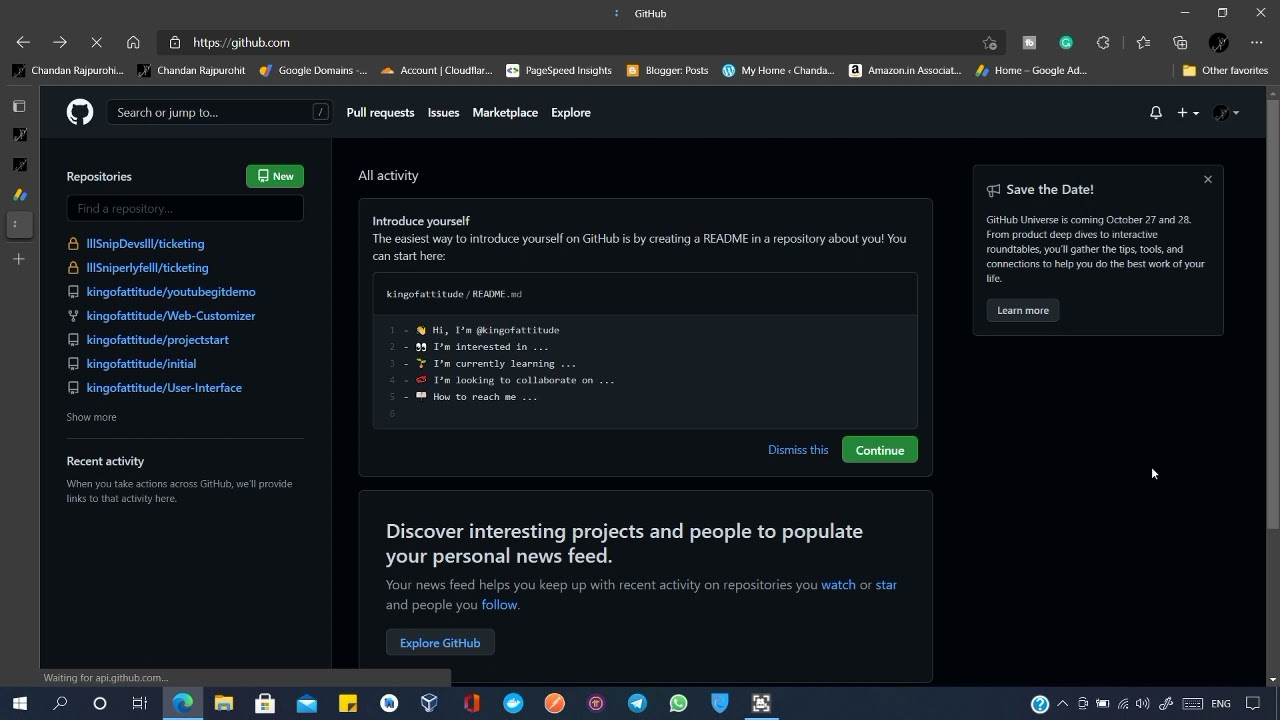Click the Grammarly extension icon
Screen dimensions: 1280x720
1066,43
